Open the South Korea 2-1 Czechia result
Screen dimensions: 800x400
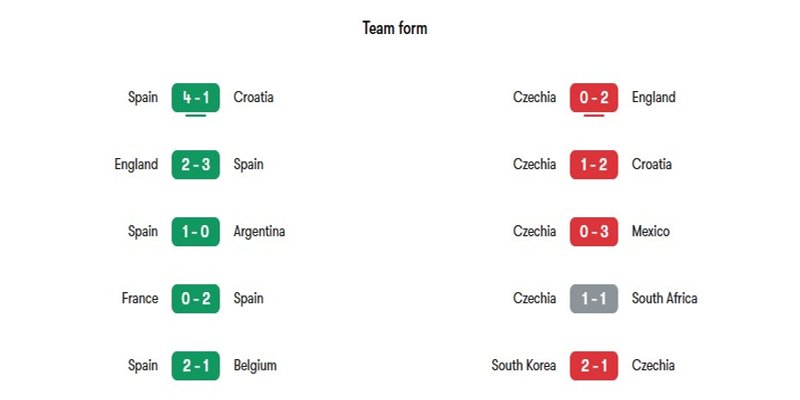(594, 365)
